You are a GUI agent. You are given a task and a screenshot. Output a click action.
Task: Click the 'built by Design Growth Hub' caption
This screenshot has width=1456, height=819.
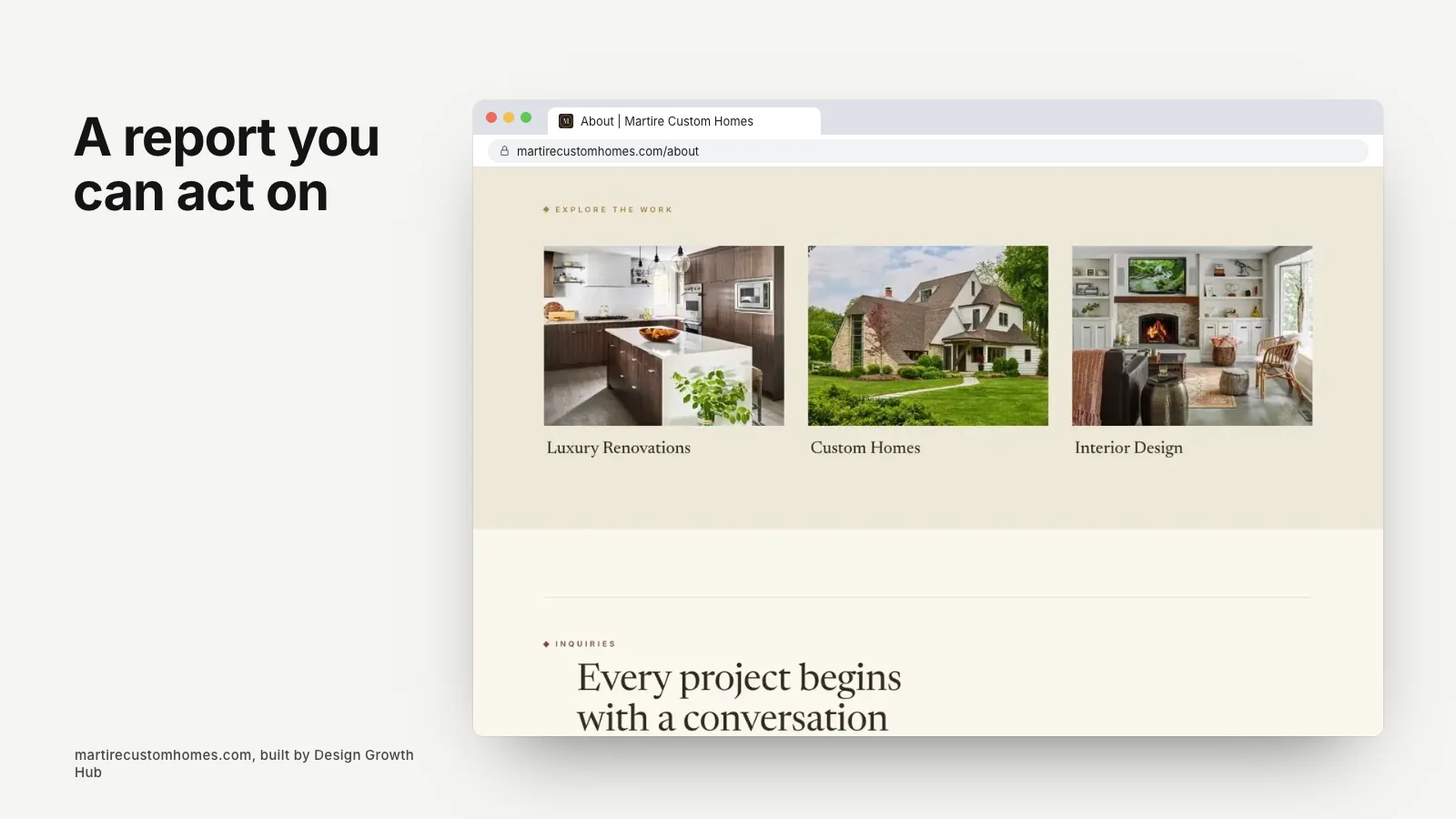point(244,763)
